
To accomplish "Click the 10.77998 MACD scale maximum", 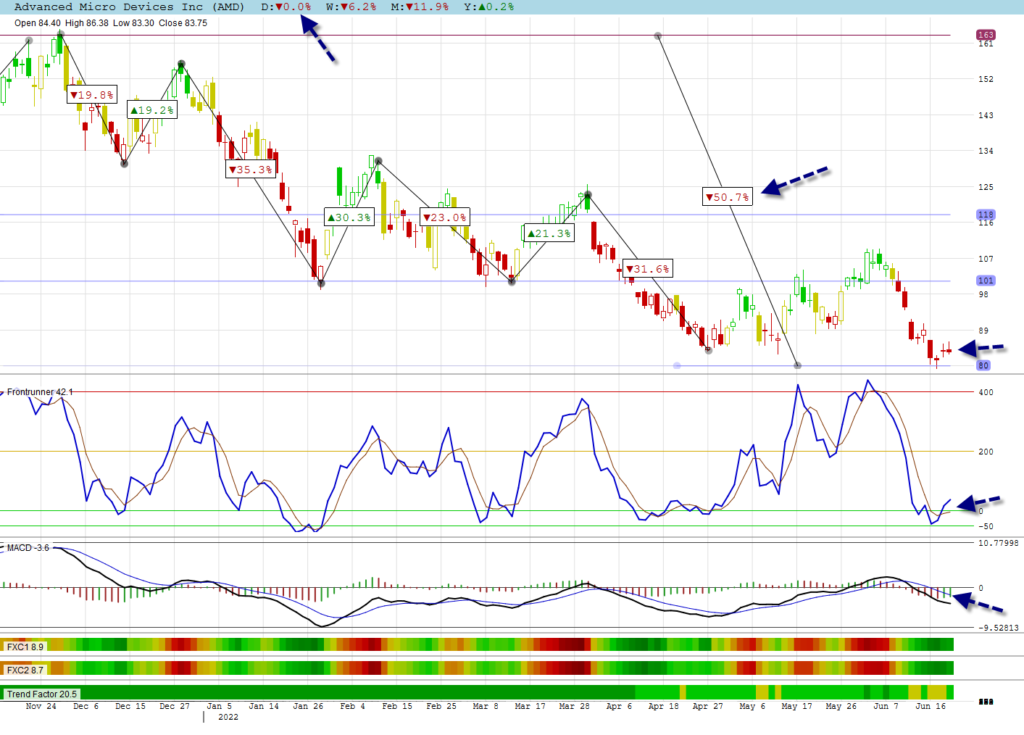I will point(998,543).
